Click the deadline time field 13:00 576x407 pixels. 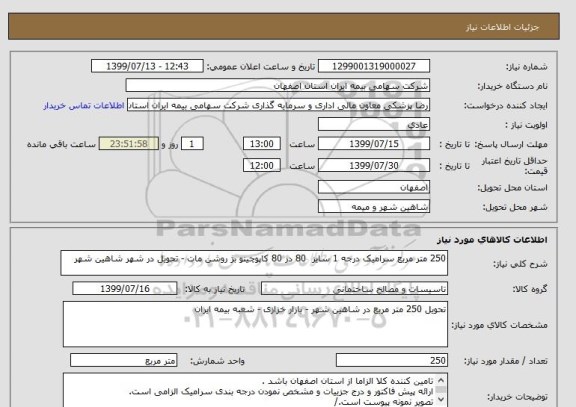coord(262,144)
